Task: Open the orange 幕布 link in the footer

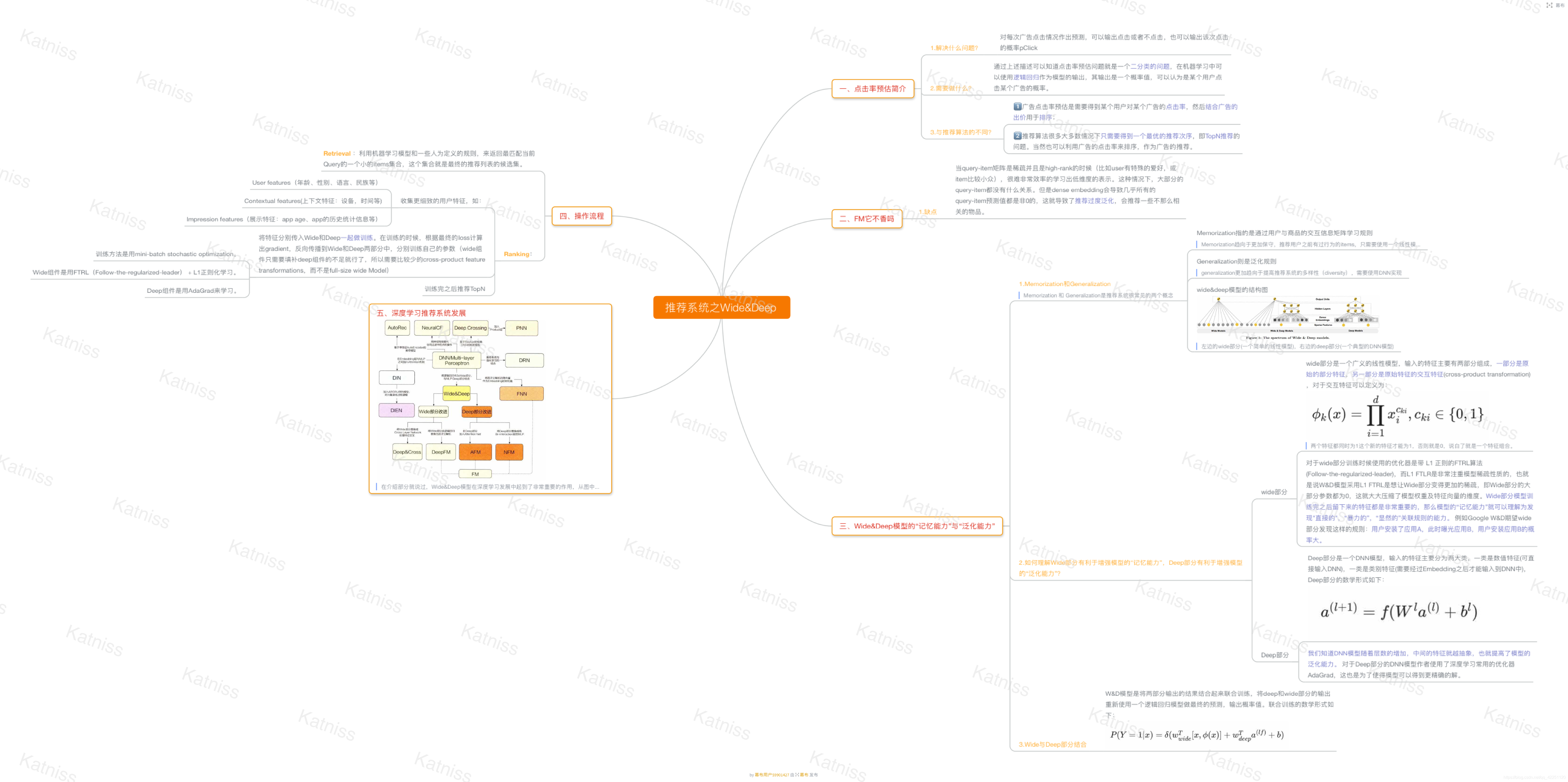Action: click(x=804, y=775)
